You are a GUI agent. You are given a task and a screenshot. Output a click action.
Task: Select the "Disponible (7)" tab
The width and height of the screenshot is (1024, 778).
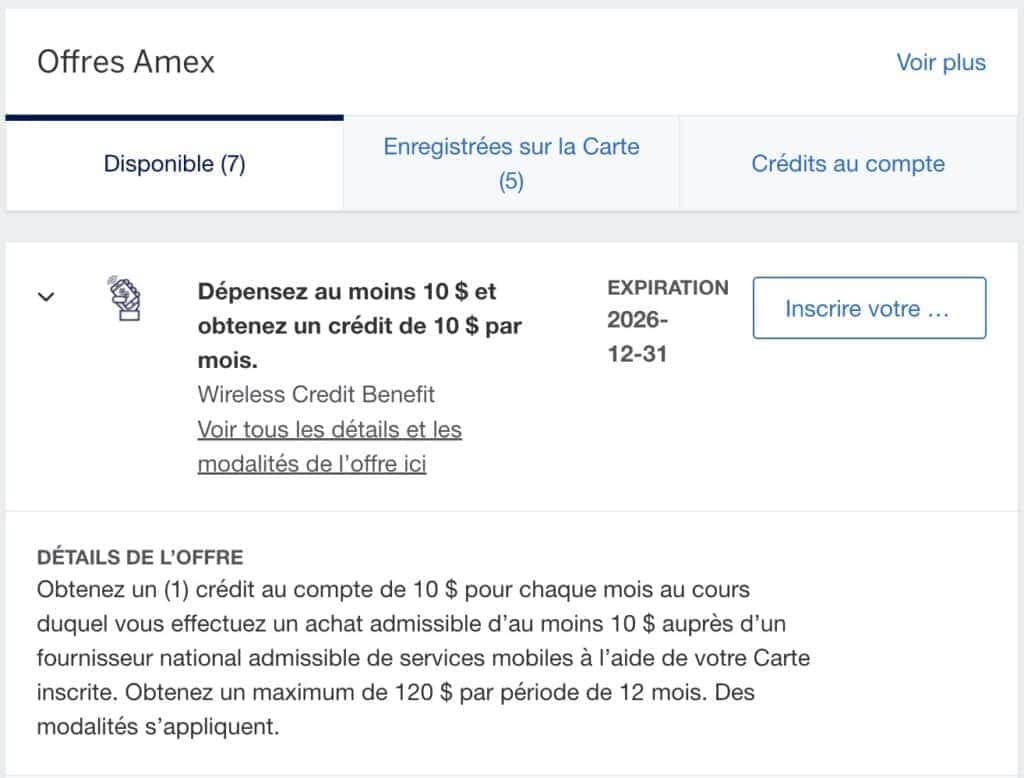pos(174,164)
